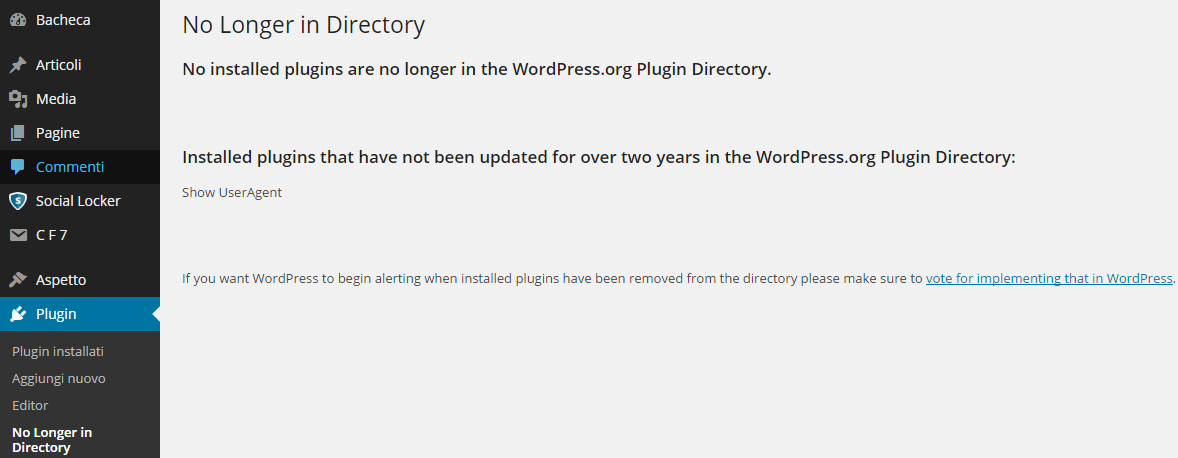Select No Longer in Directory submenu

(52, 440)
